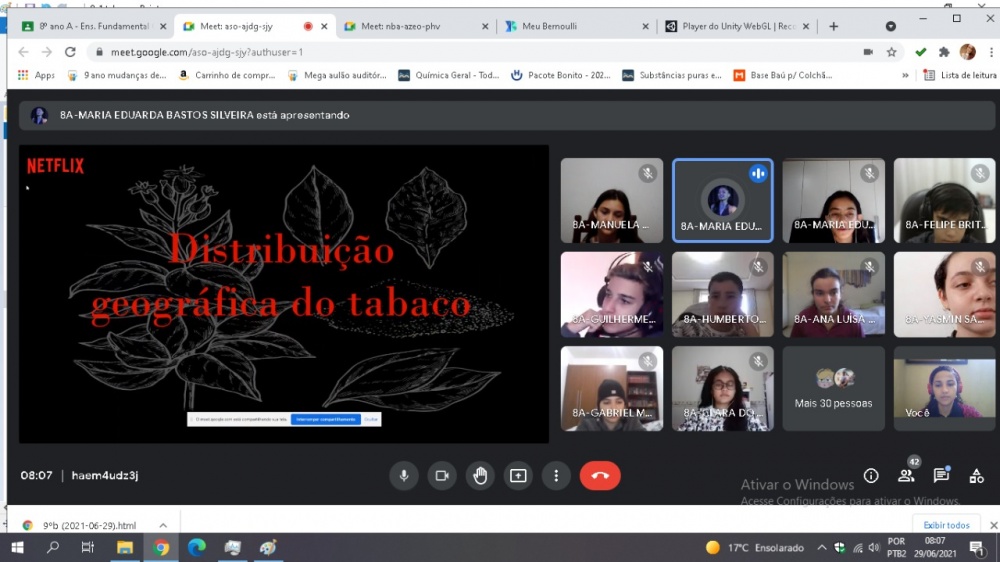Open 'Mega aulão auditór...' bookmark
The height and width of the screenshot is (562, 1000).
point(337,75)
